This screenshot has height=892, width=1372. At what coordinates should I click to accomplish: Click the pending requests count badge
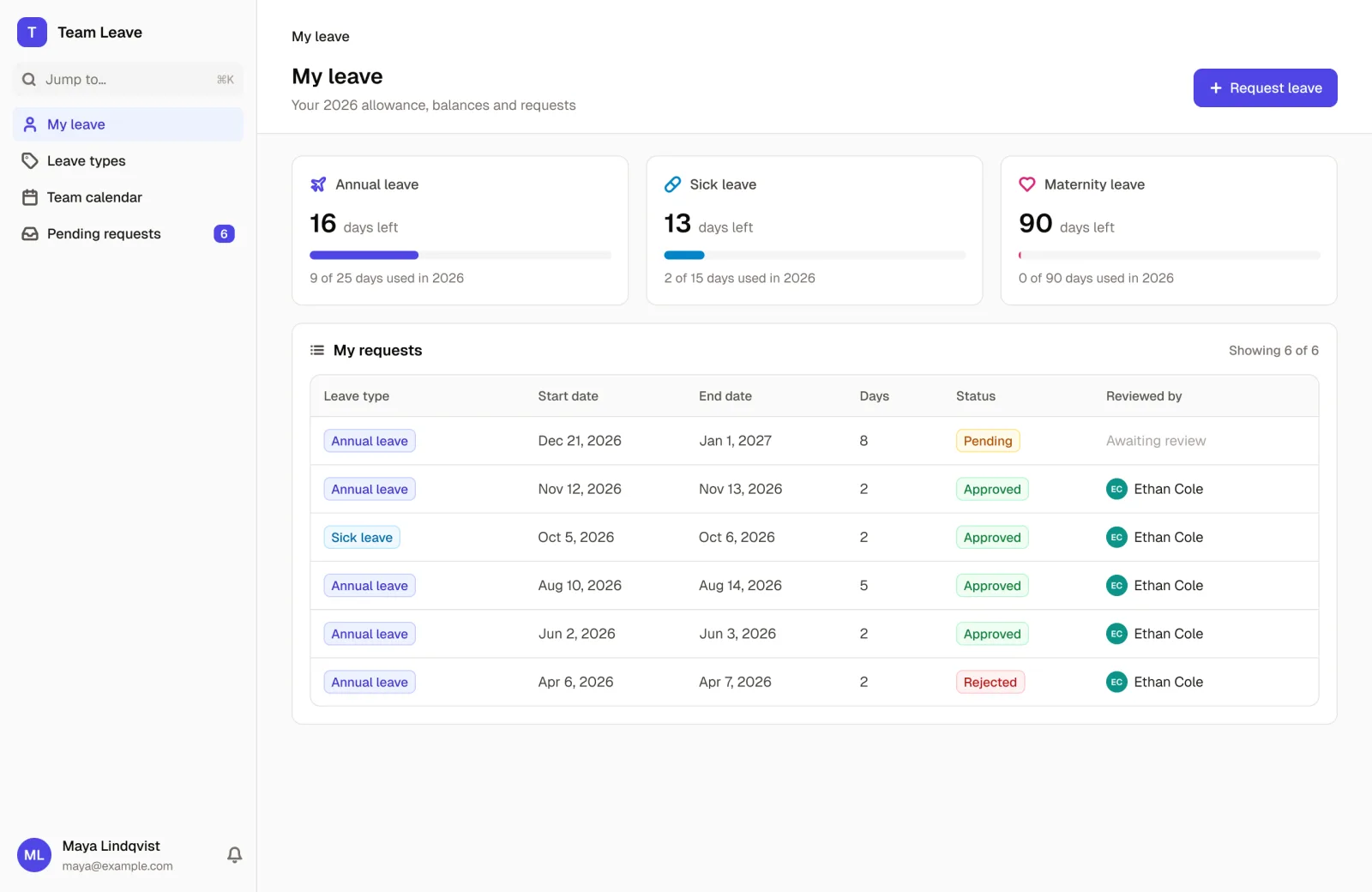click(x=224, y=234)
